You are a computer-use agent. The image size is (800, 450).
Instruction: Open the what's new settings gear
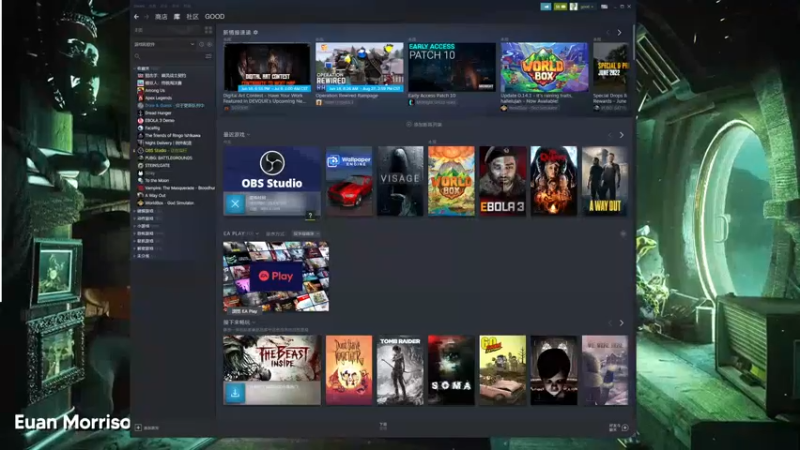(x=256, y=32)
